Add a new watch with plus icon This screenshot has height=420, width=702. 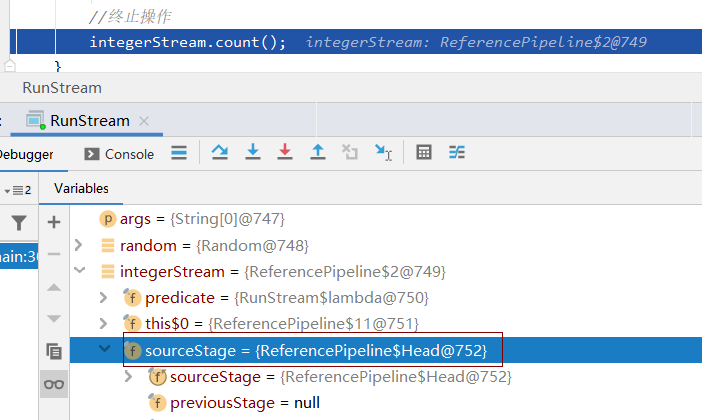pos(54,222)
